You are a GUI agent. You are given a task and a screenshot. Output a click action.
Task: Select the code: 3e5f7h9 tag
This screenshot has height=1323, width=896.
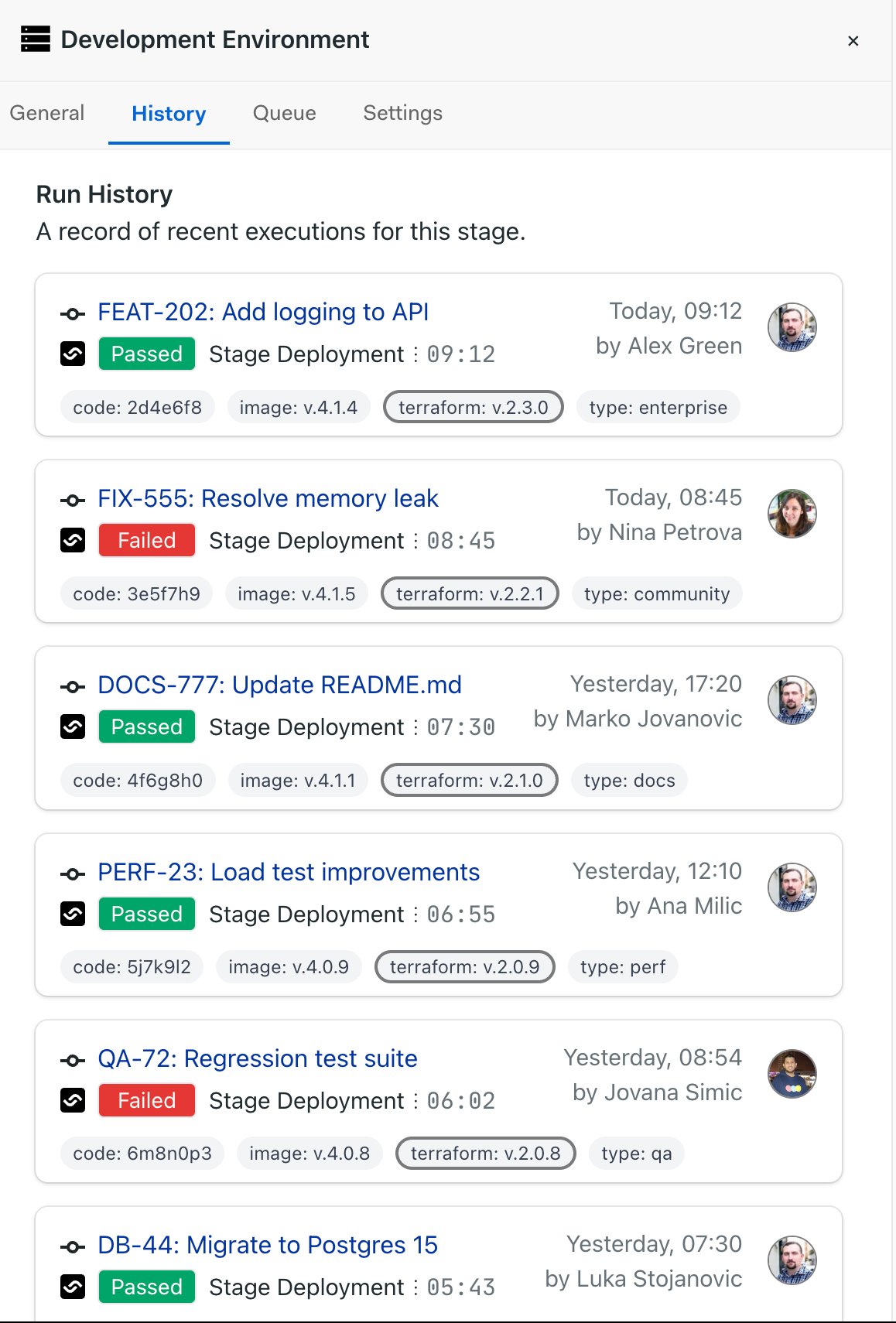136,593
